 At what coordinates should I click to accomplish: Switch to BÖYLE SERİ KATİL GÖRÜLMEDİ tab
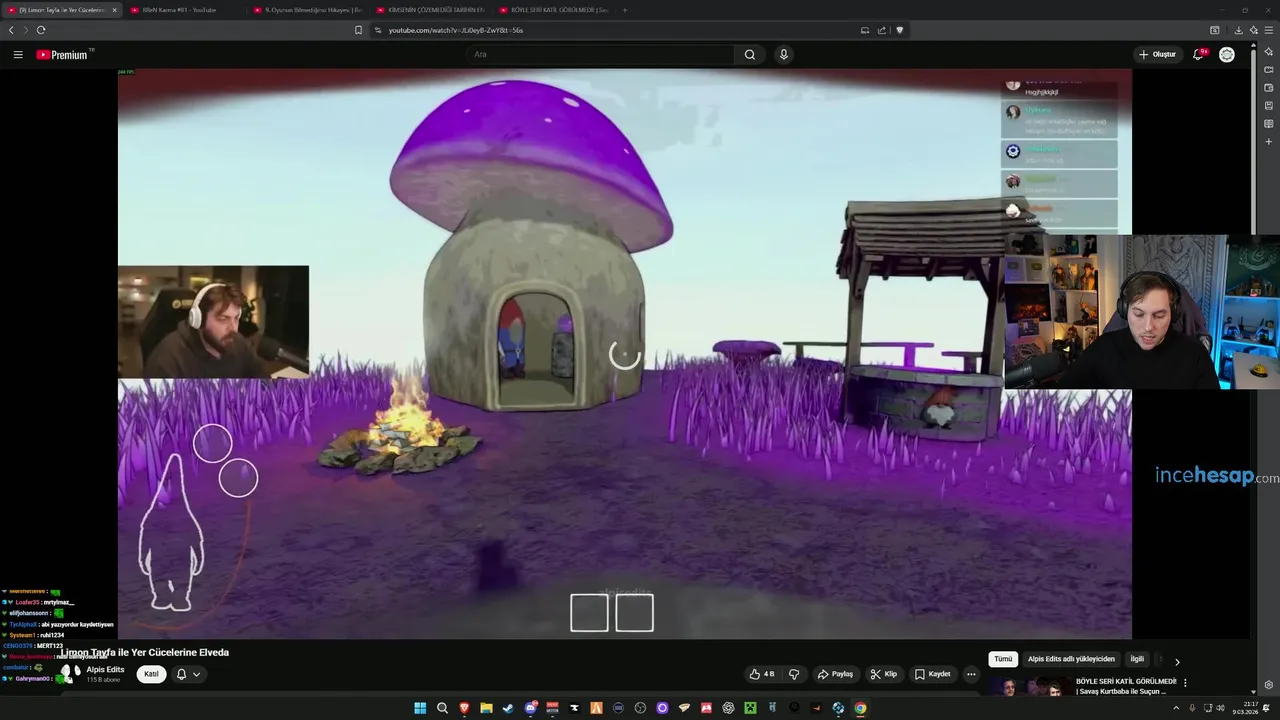[553, 10]
